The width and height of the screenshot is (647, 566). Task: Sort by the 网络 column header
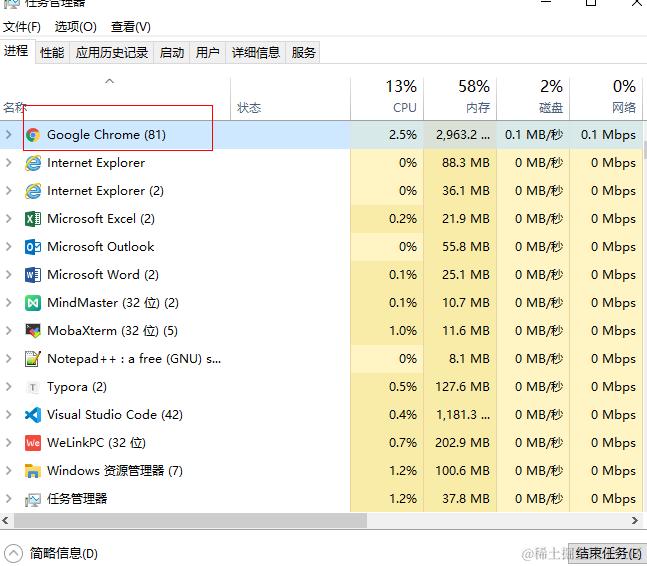(606, 98)
